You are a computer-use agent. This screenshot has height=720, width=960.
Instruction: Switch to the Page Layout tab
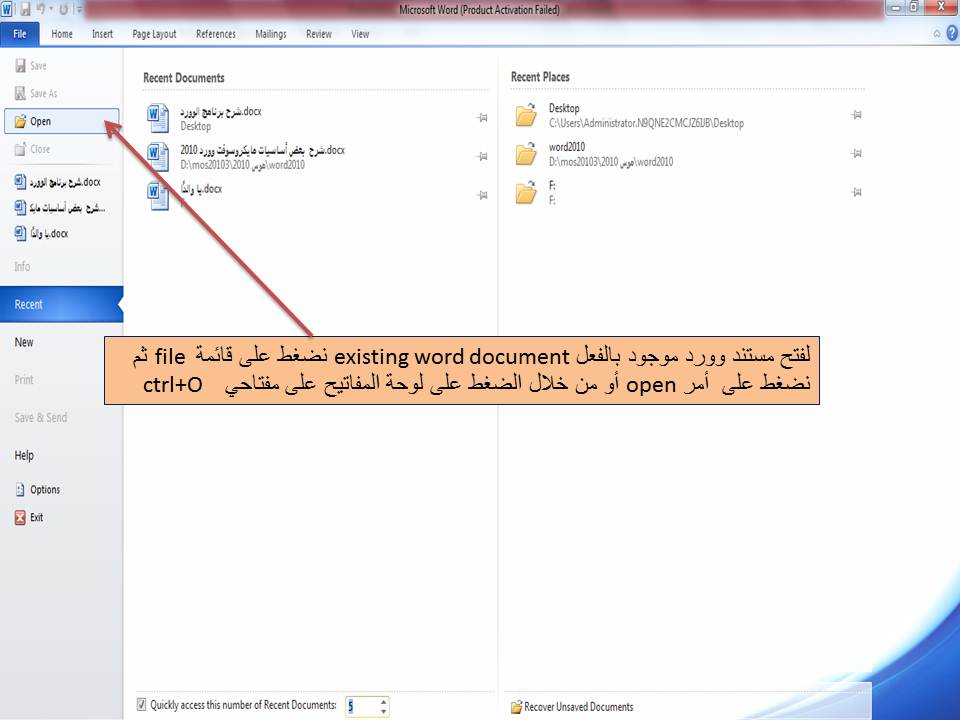[154, 34]
